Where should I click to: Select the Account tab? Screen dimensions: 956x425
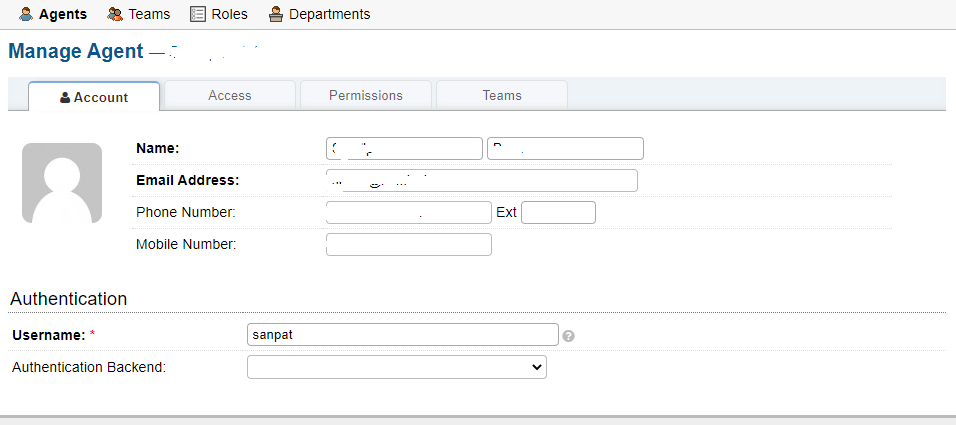click(x=94, y=97)
